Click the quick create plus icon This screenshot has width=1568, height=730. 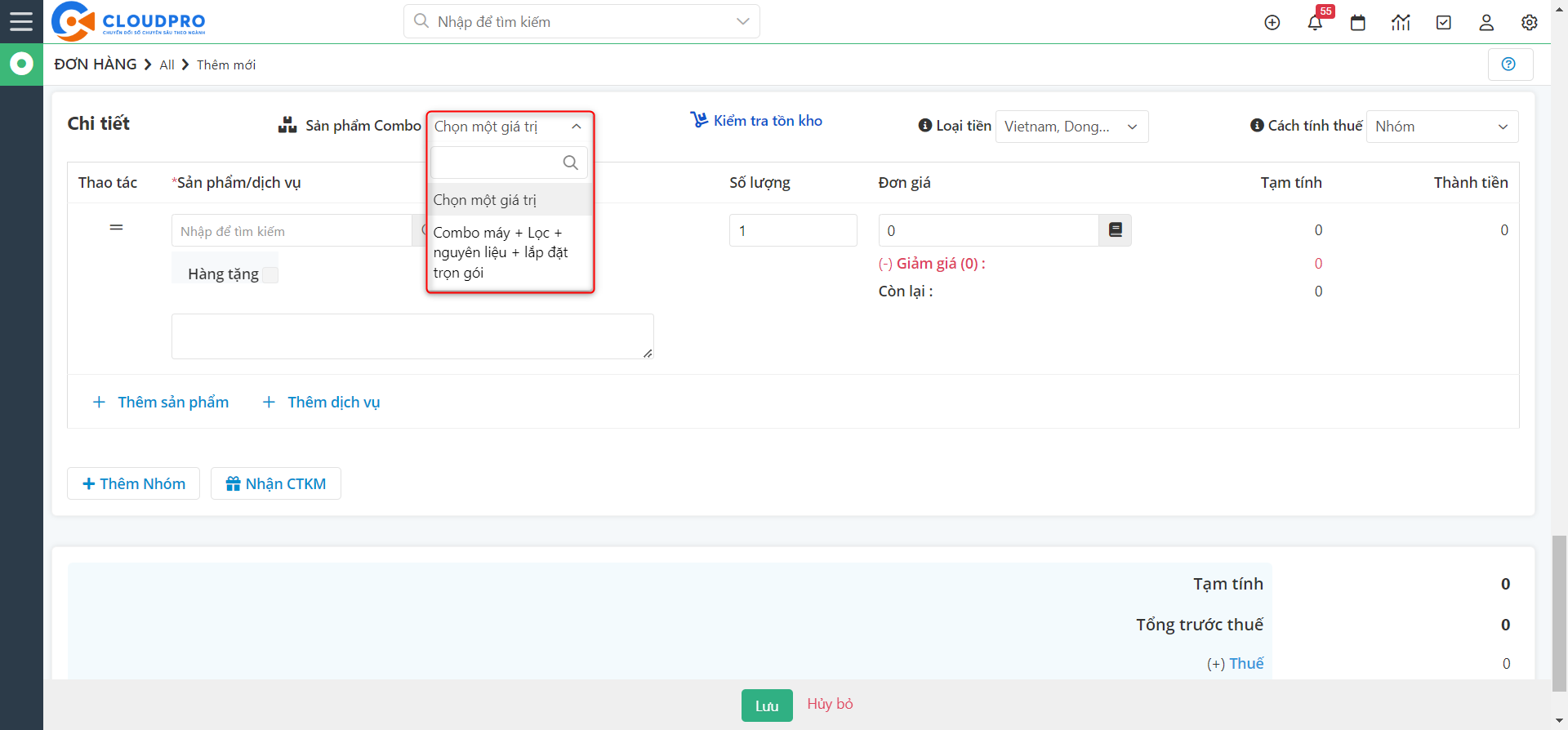click(1272, 23)
